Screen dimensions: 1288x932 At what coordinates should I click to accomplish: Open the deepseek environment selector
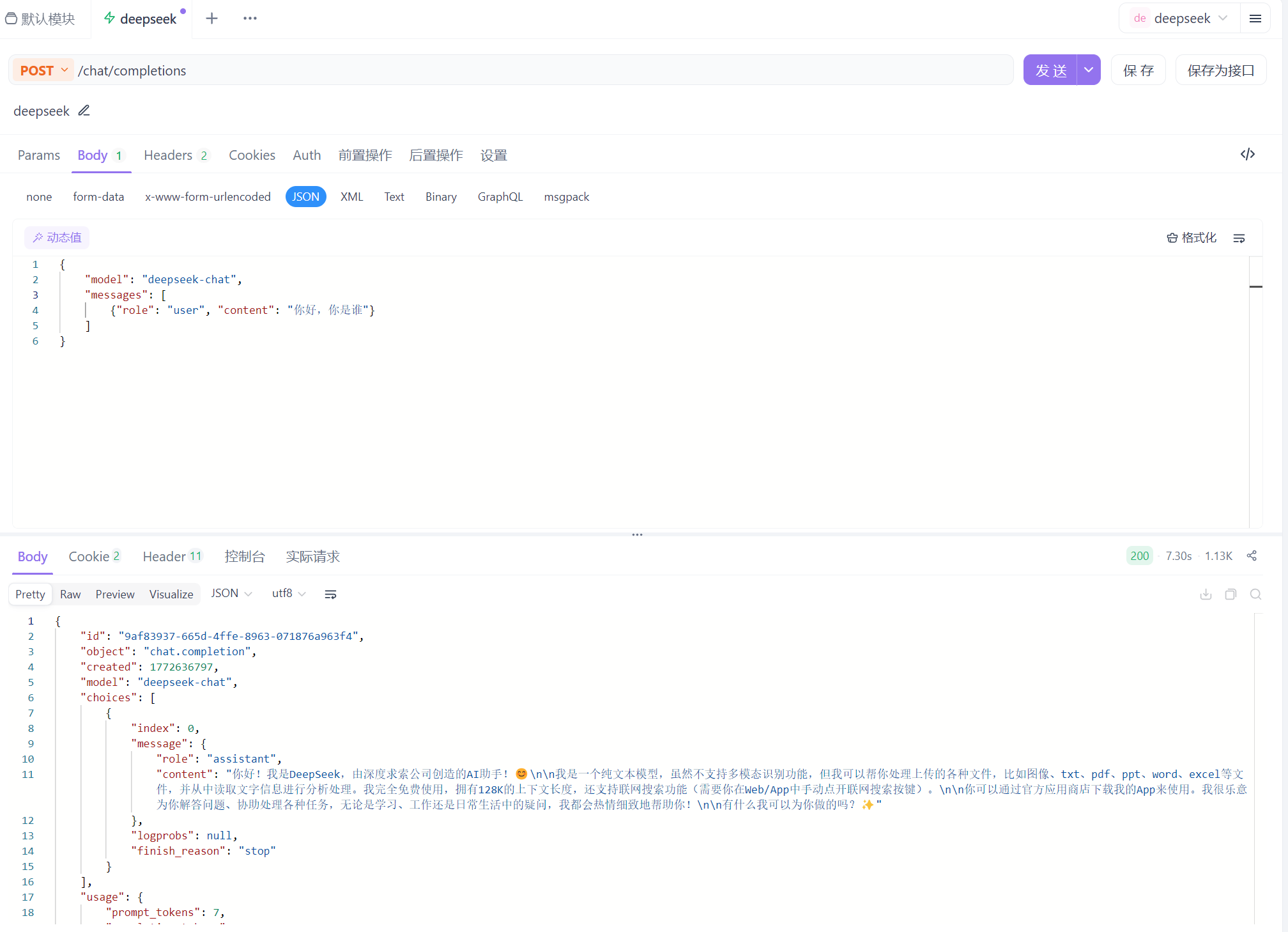point(1181,19)
